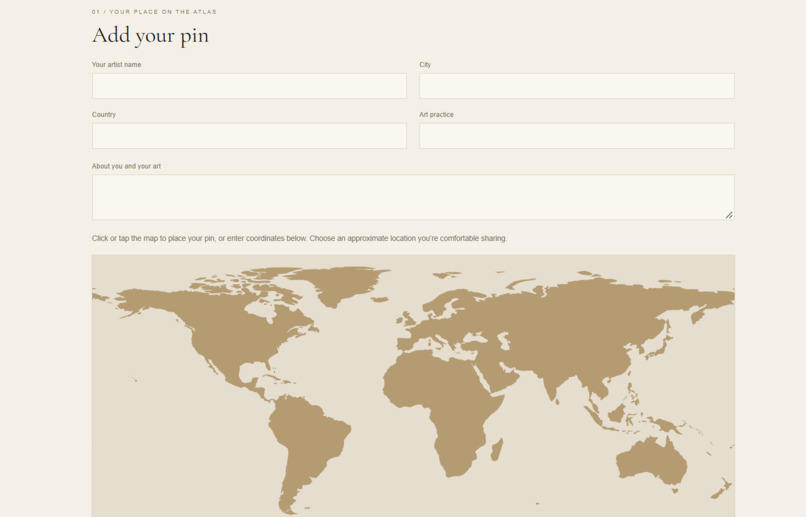Click the 'Your artist name' label
Screen dimensions: 806x517
point(116,65)
